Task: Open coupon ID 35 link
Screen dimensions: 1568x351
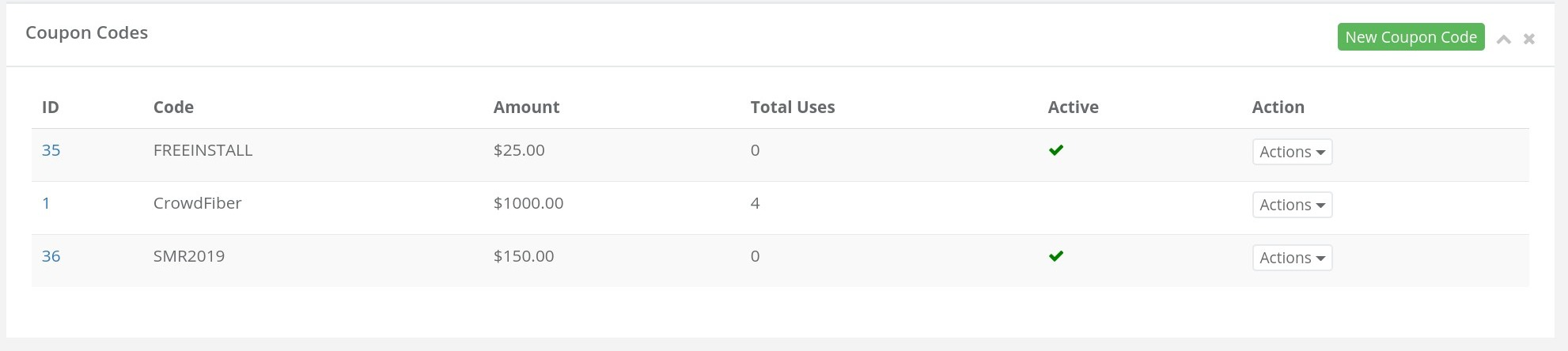Action: (51, 150)
